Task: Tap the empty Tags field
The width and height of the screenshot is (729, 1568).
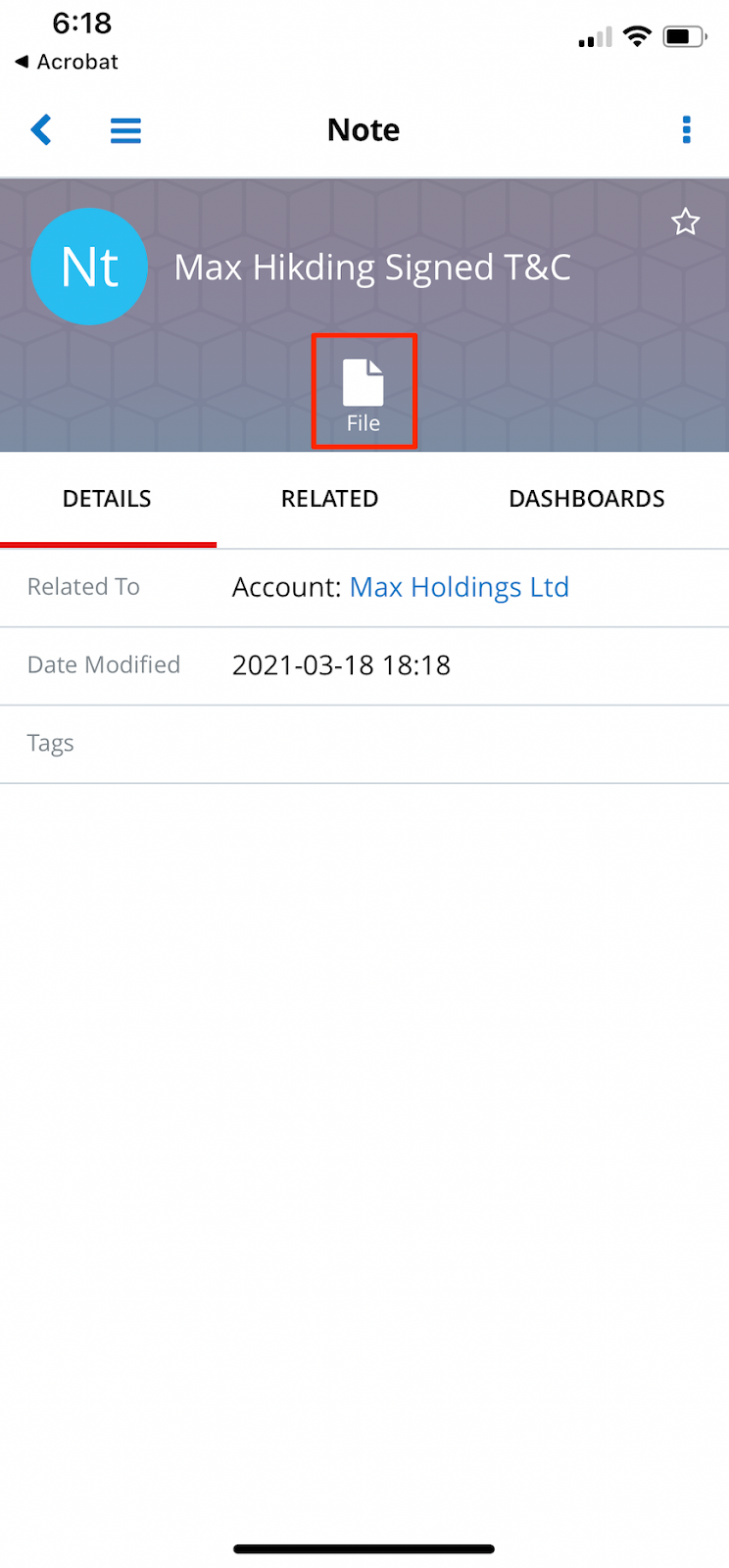Action: 392,744
